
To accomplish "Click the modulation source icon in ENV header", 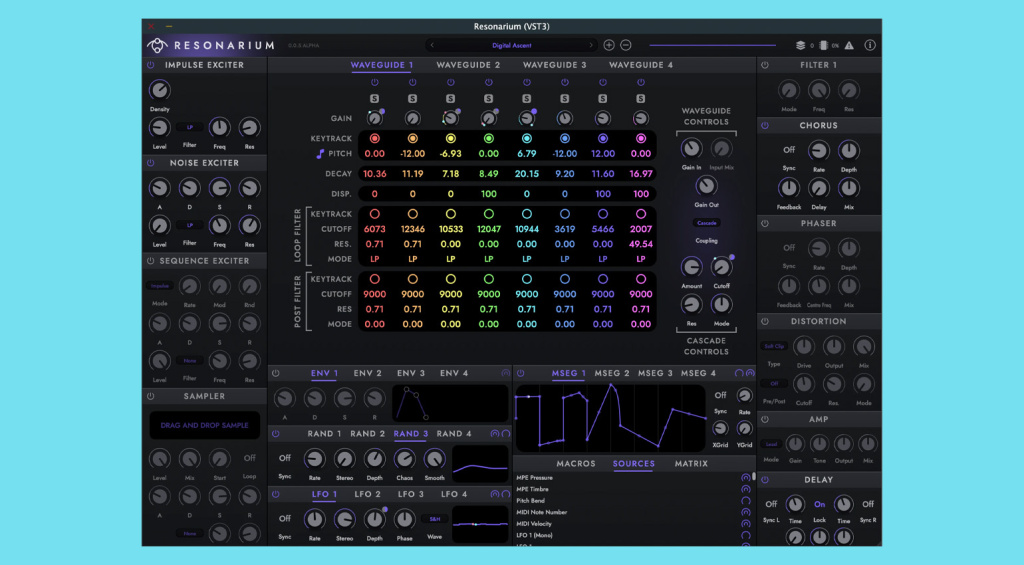I will pyautogui.click(x=505, y=373).
